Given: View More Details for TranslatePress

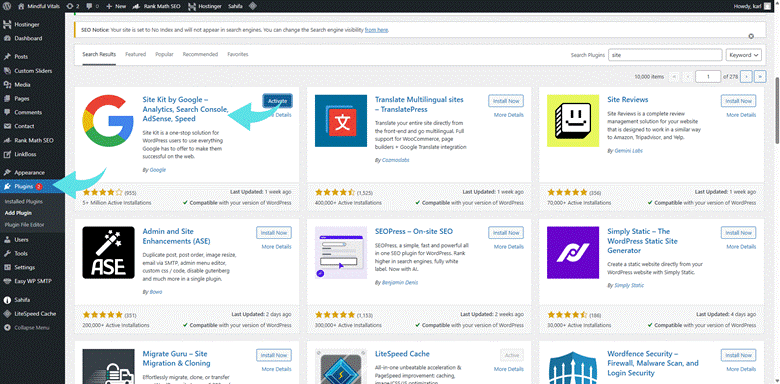Looking at the screenshot, I should coord(508,115).
